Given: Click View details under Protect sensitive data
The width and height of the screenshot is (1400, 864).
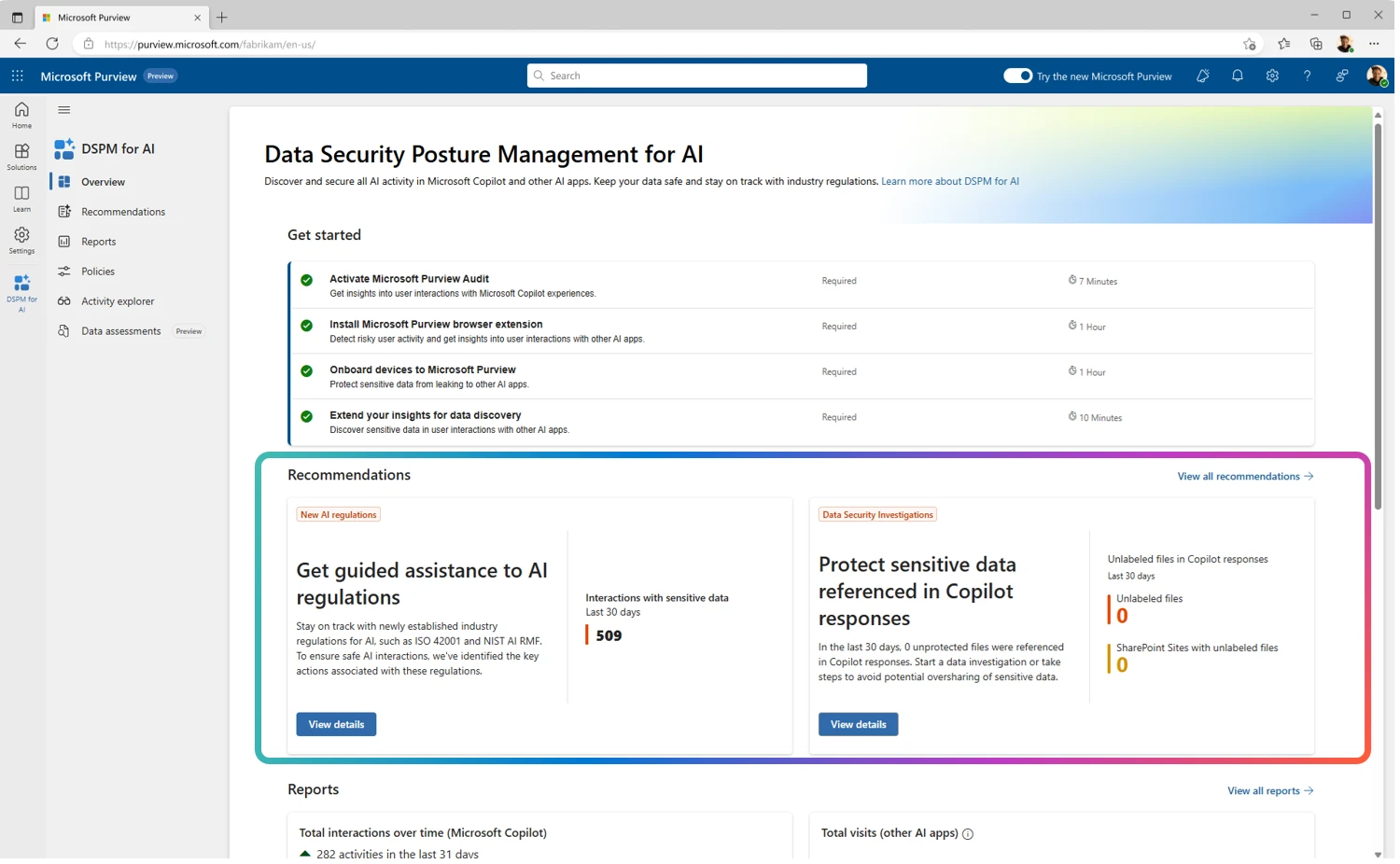Looking at the screenshot, I should pos(857,724).
